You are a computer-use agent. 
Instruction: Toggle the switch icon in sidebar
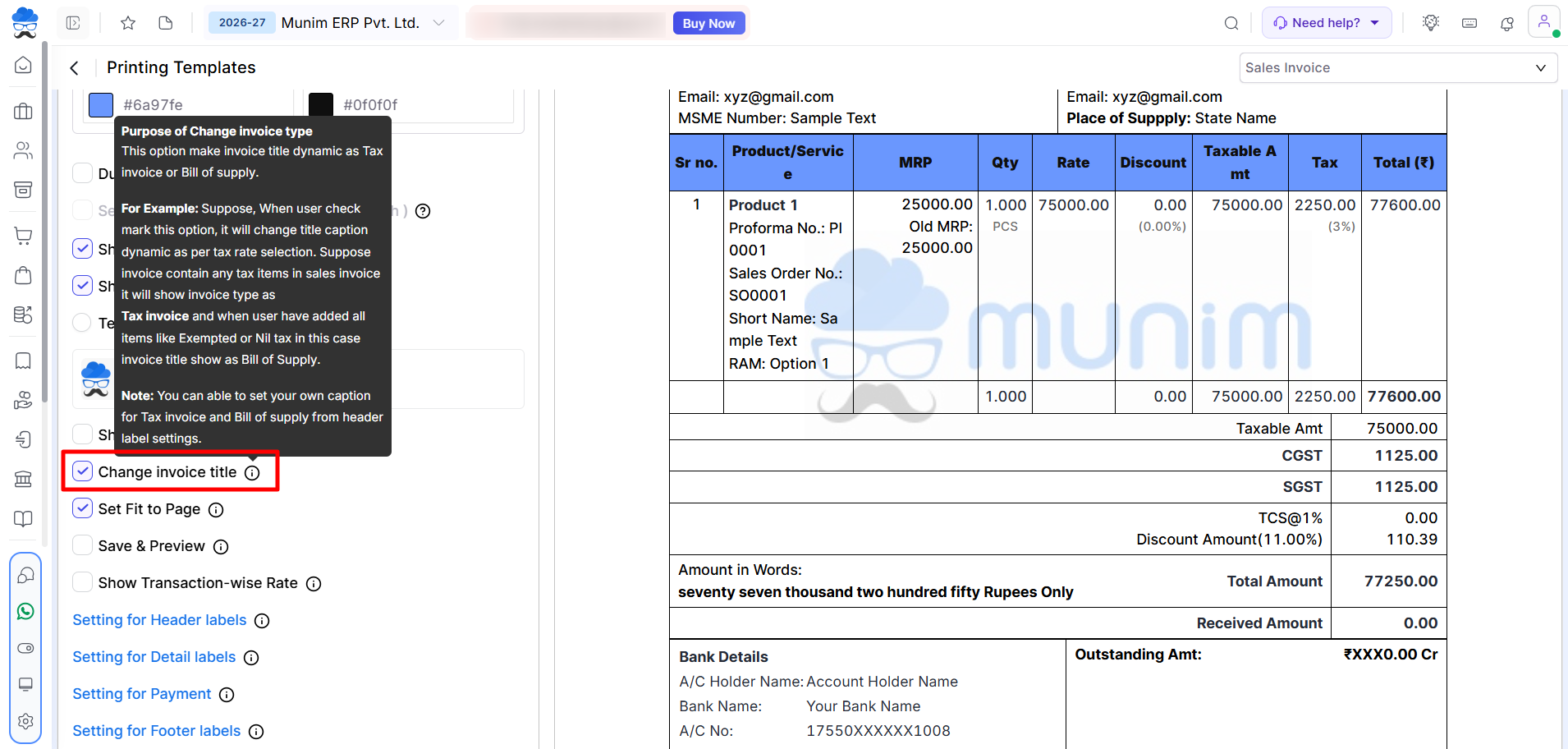click(25, 648)
